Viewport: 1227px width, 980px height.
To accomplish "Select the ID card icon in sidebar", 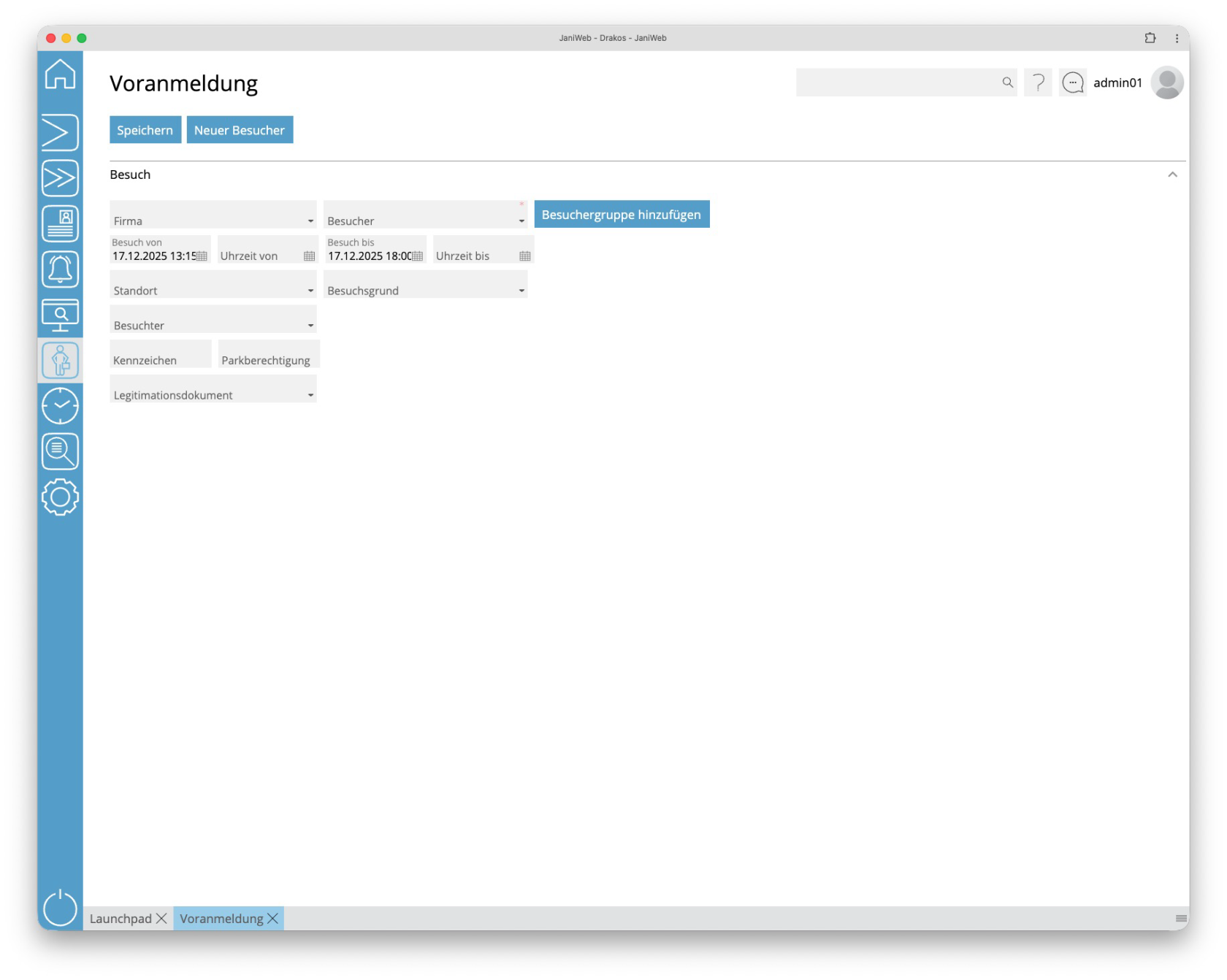I will pyautogui.click(x=60, y=223).
